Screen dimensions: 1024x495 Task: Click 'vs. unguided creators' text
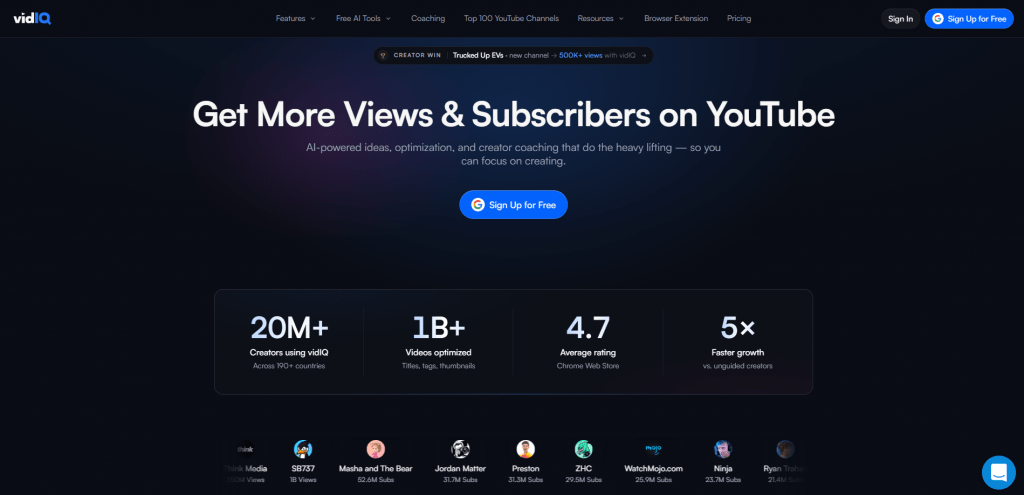coord(738,366)
